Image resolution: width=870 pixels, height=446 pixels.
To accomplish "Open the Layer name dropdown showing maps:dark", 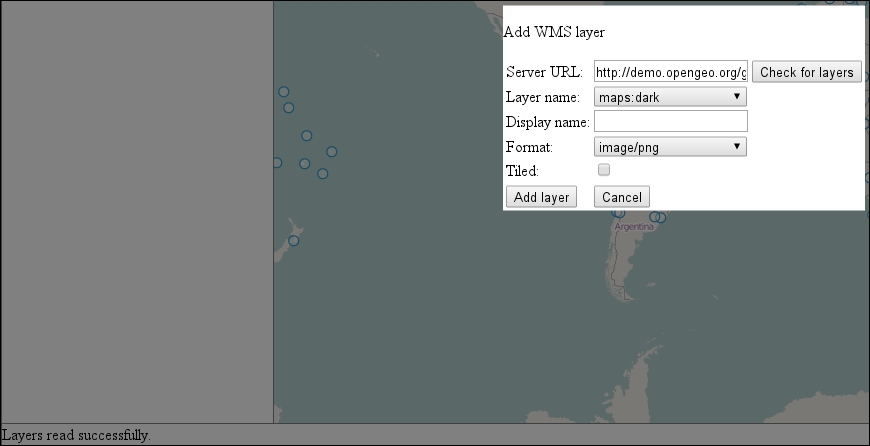I will coord(670,97).
